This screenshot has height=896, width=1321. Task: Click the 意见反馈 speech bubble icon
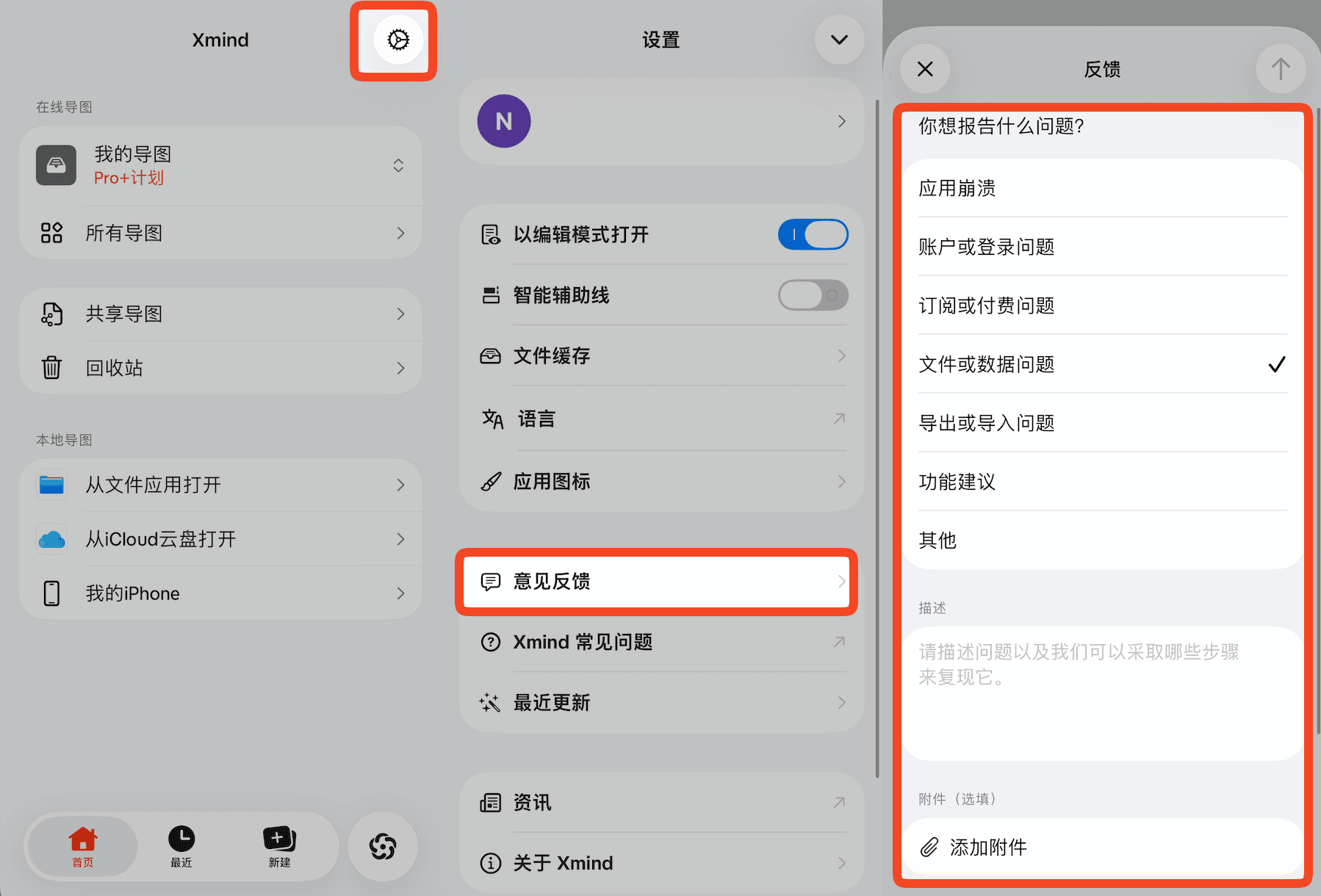(490, 582)
